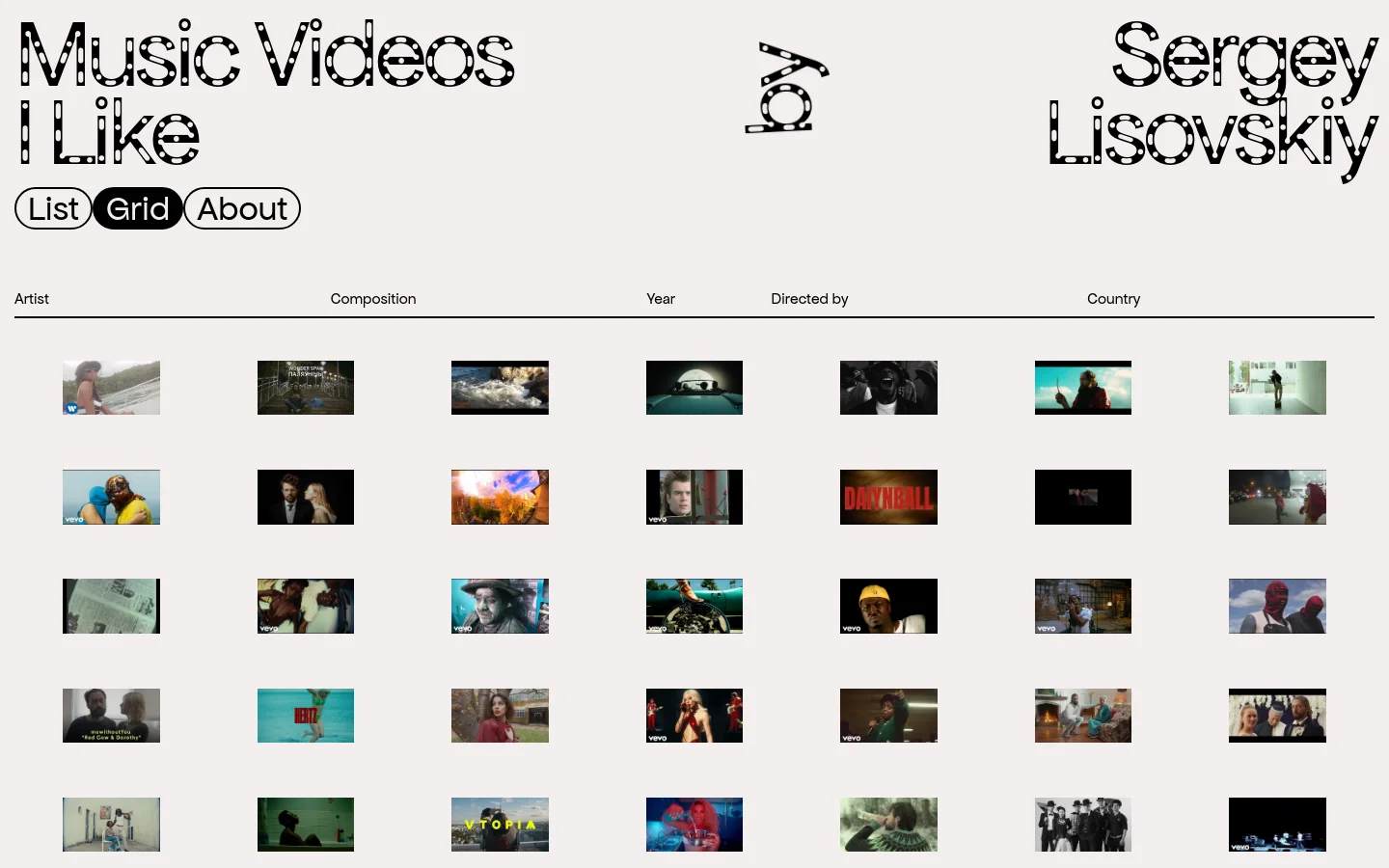
Task: Open the red-haired woman blue-lit thumbnail
Action: pos(694,825)
